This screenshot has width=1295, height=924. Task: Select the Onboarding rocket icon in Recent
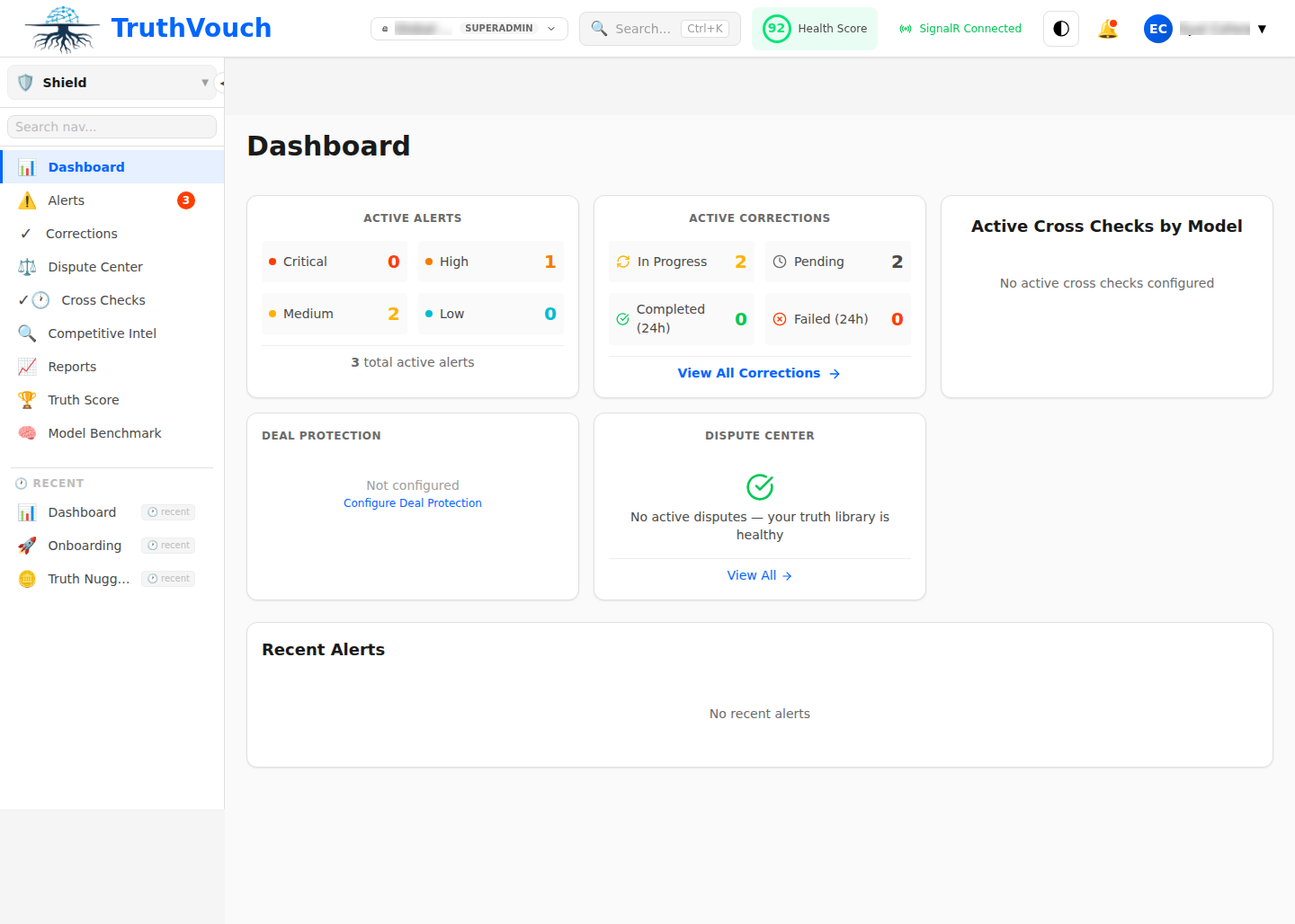pyautogui.click(x=27, y=545)
